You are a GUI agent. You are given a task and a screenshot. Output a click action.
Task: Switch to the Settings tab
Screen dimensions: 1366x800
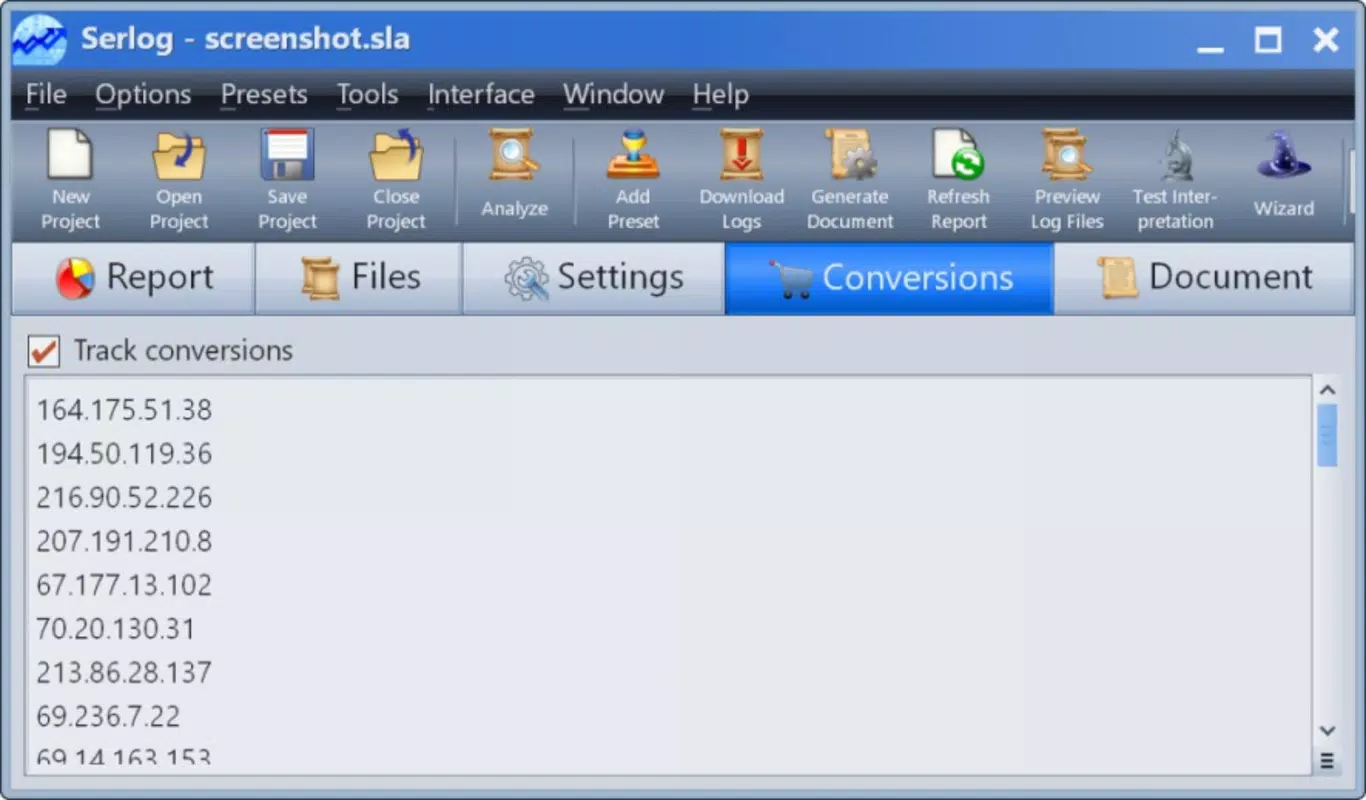click(594, 278)
